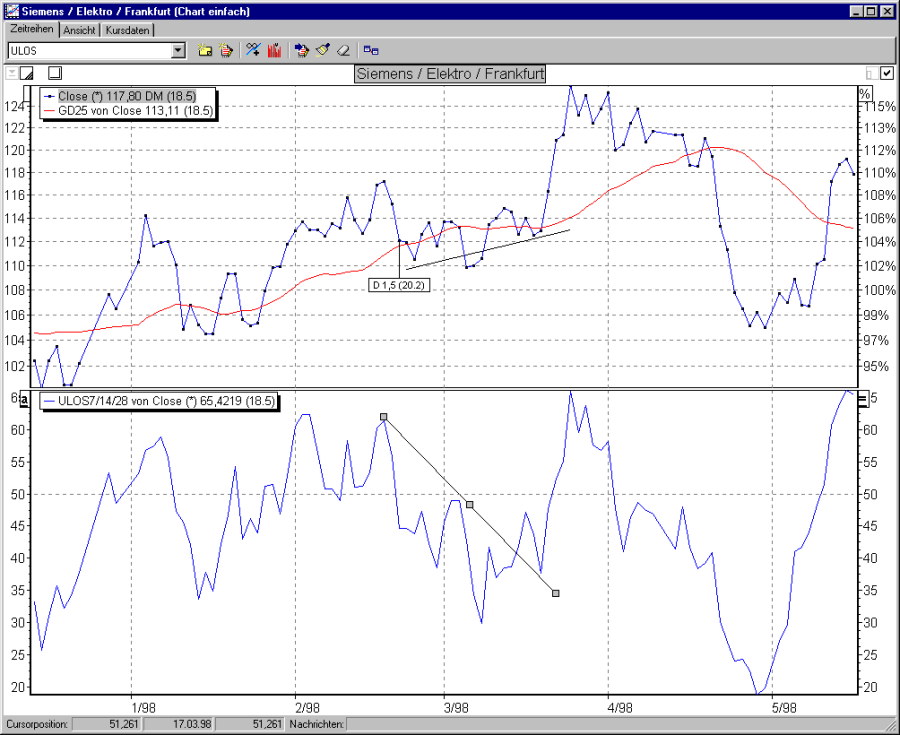This screenshot has height=735, width=900.
Task: Open the right-side chart dropdown arrow
Action: 871,73
